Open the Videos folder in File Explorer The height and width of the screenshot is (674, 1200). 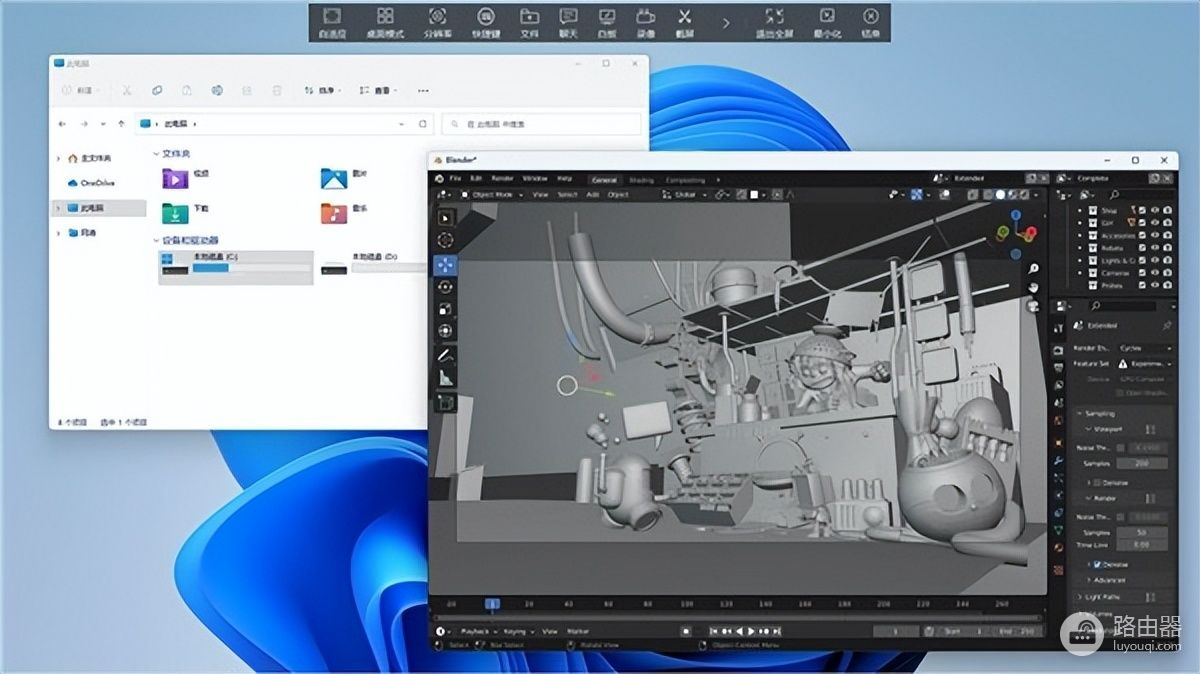176,179
